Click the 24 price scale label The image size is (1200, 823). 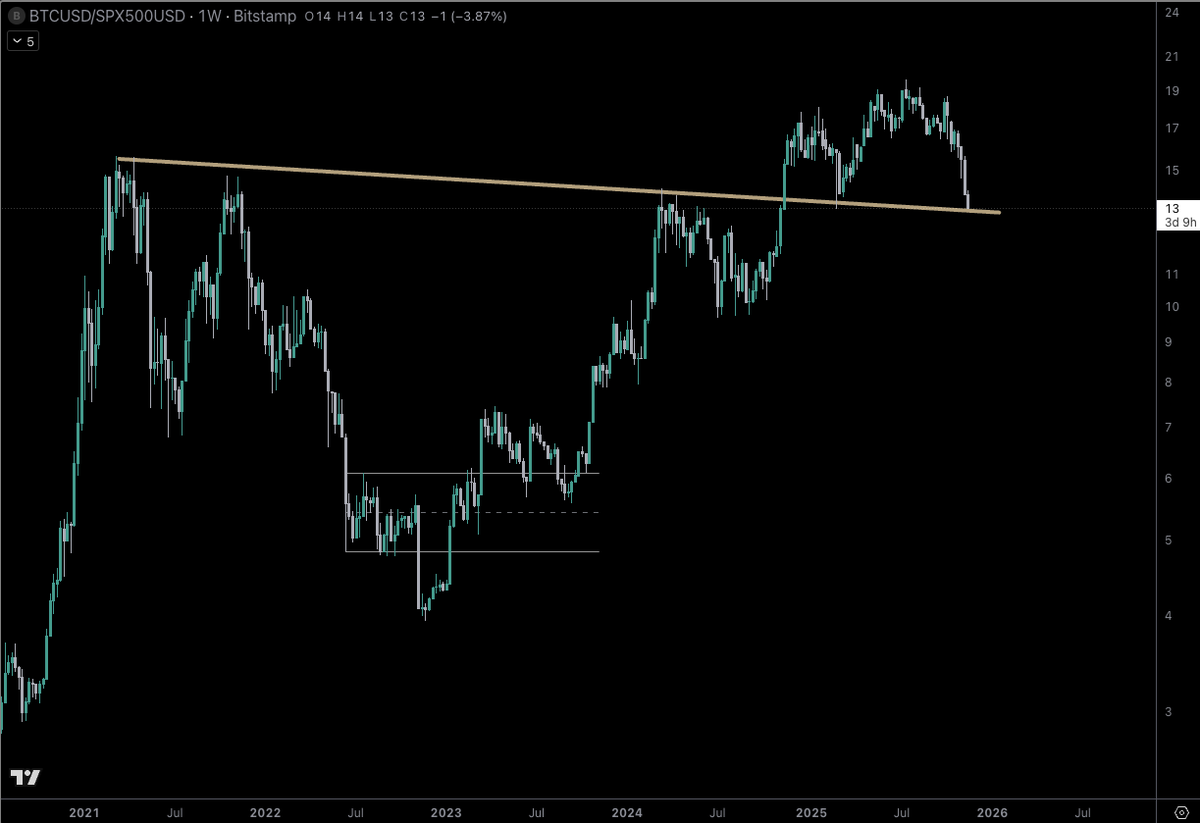coord(1174,12)
